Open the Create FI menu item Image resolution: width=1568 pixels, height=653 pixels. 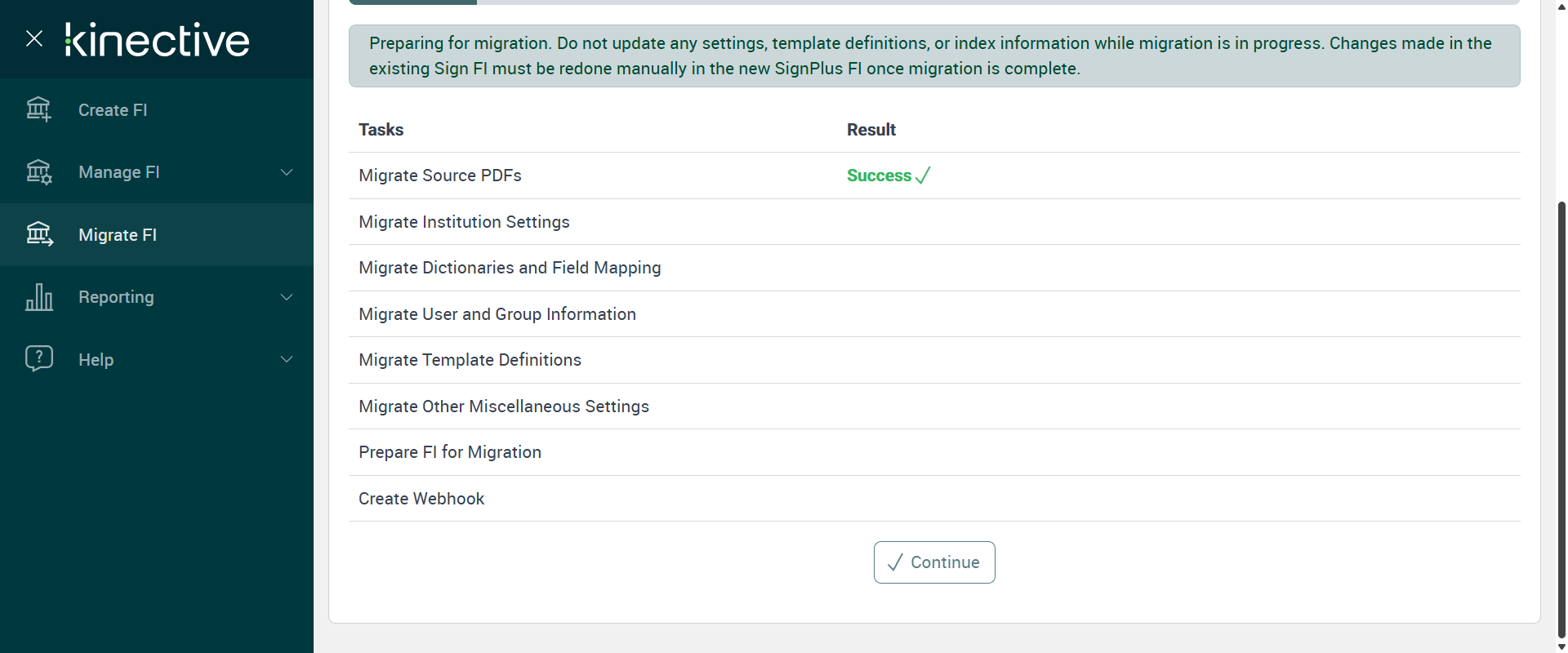point(113,110)
